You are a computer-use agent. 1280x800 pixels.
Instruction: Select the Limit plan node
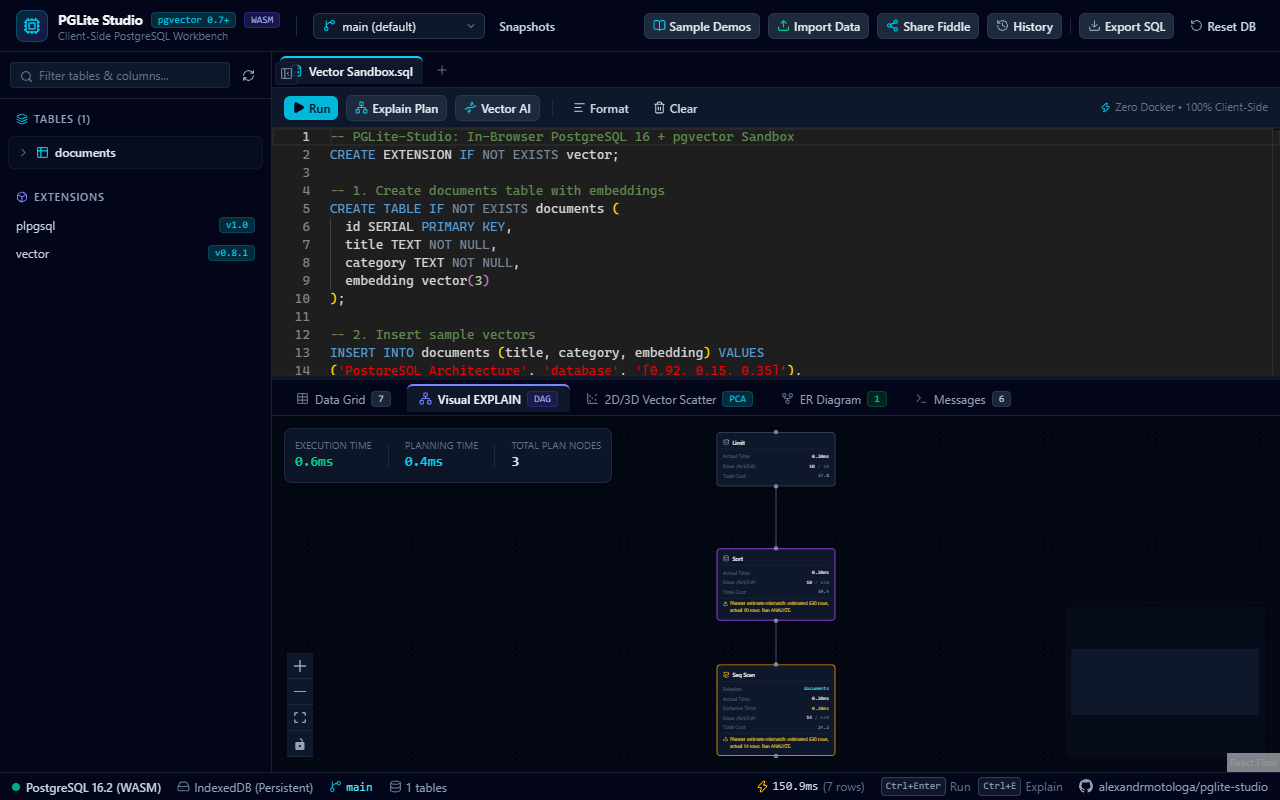tap(776, 459)
